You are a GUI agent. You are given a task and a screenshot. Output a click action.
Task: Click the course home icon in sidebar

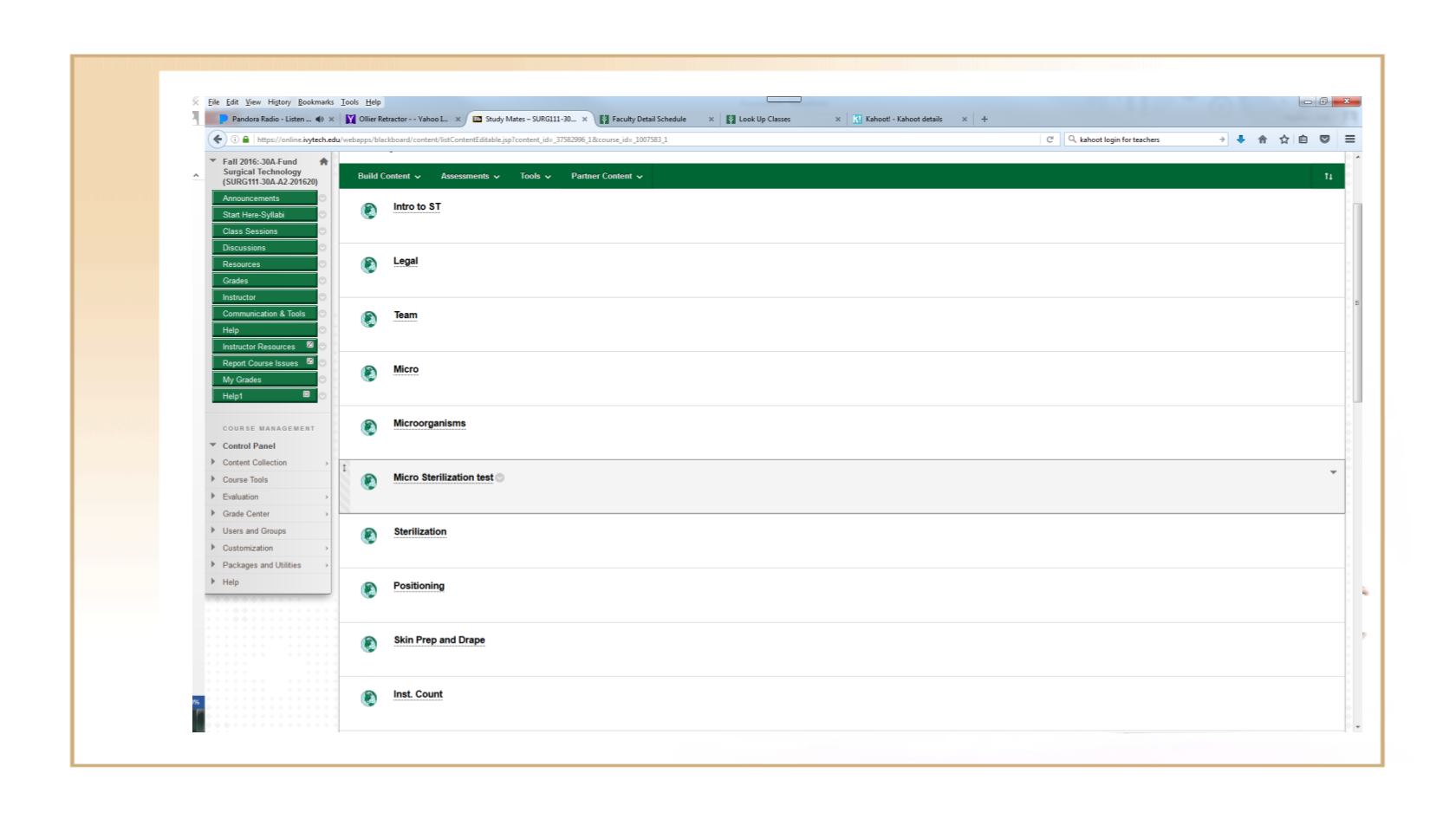point(323,162)
